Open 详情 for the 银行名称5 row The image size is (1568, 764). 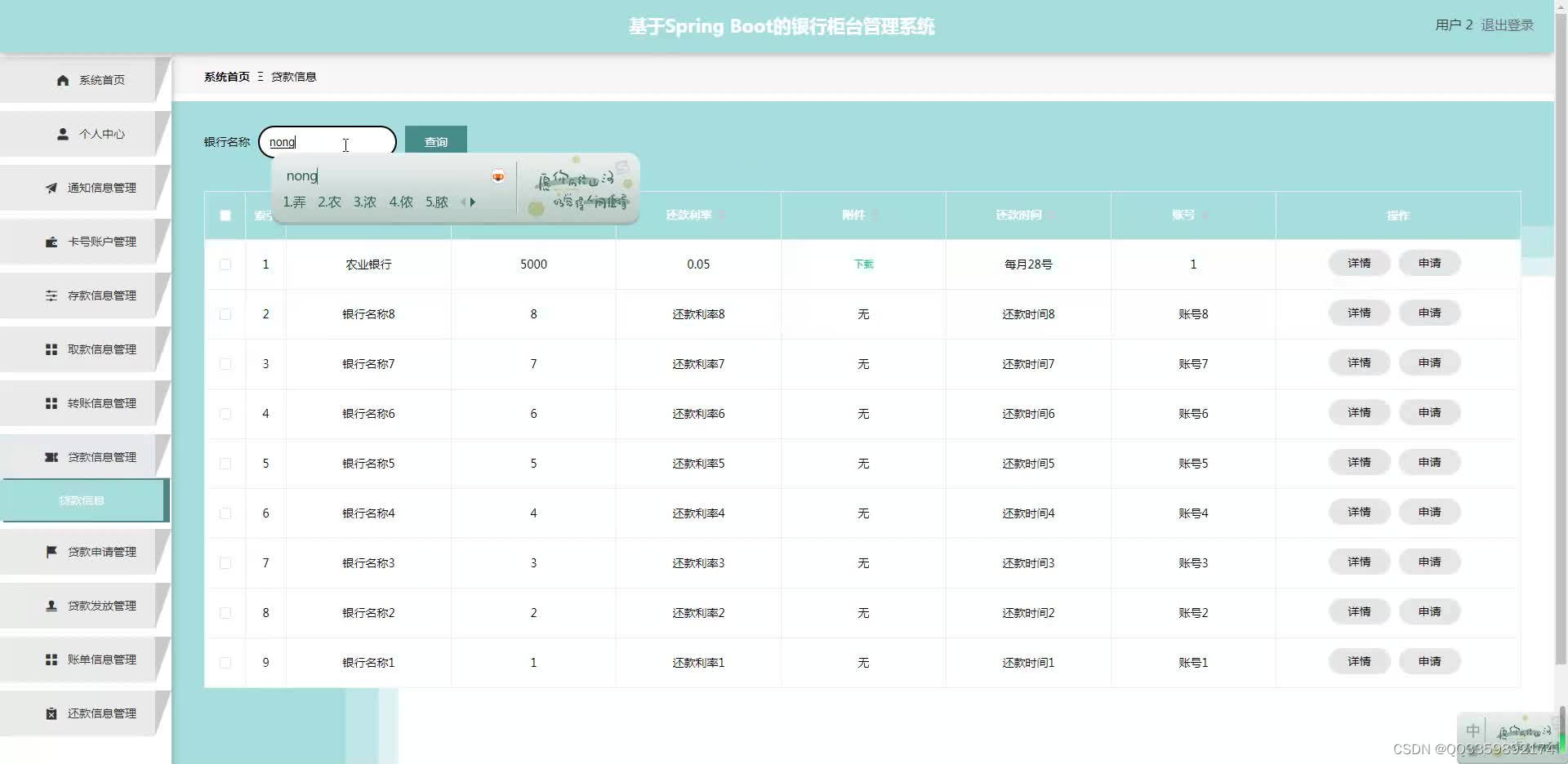(1359, 463)
